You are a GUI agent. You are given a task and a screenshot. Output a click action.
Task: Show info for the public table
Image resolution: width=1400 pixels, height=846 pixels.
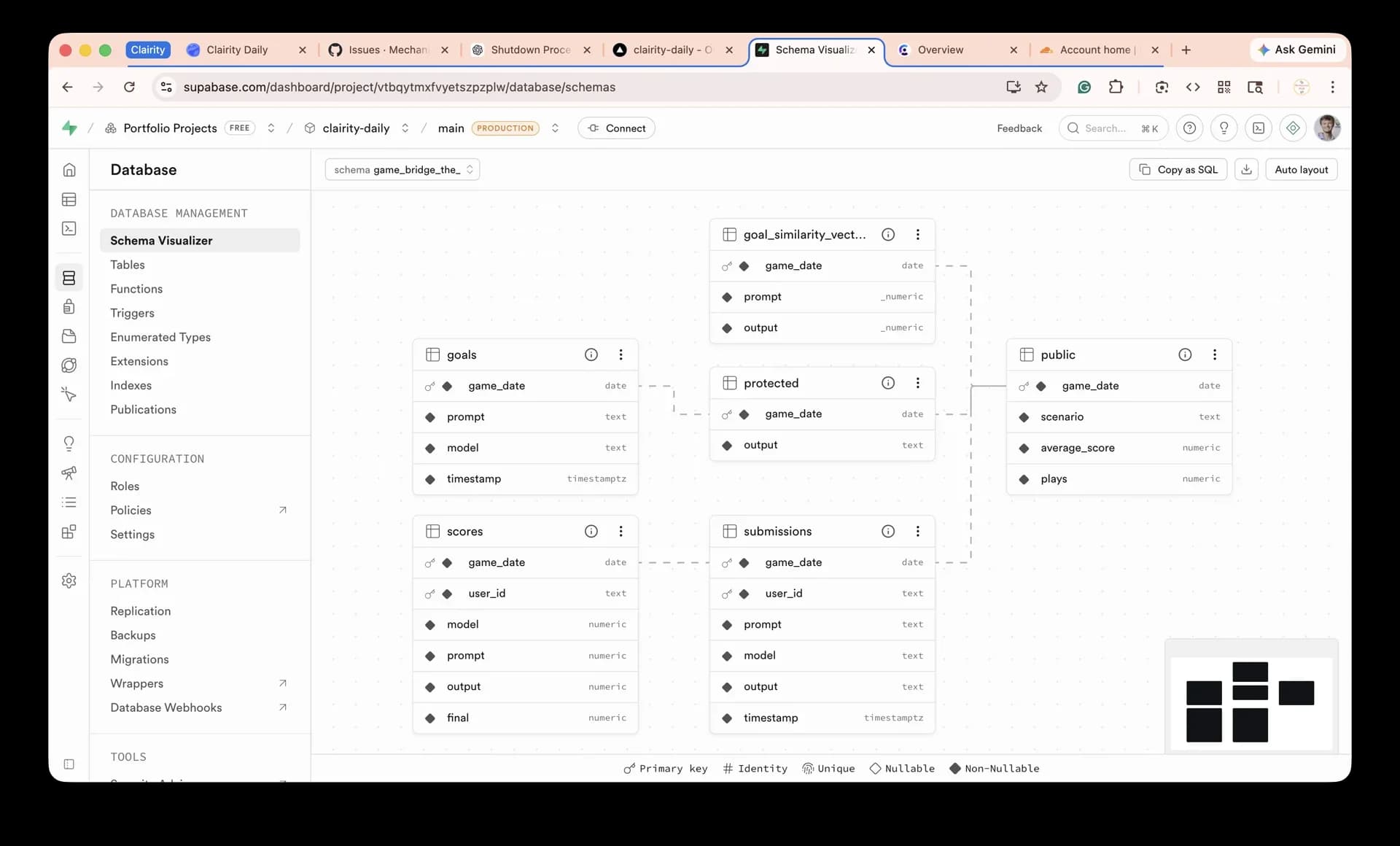pos(1185,354)
